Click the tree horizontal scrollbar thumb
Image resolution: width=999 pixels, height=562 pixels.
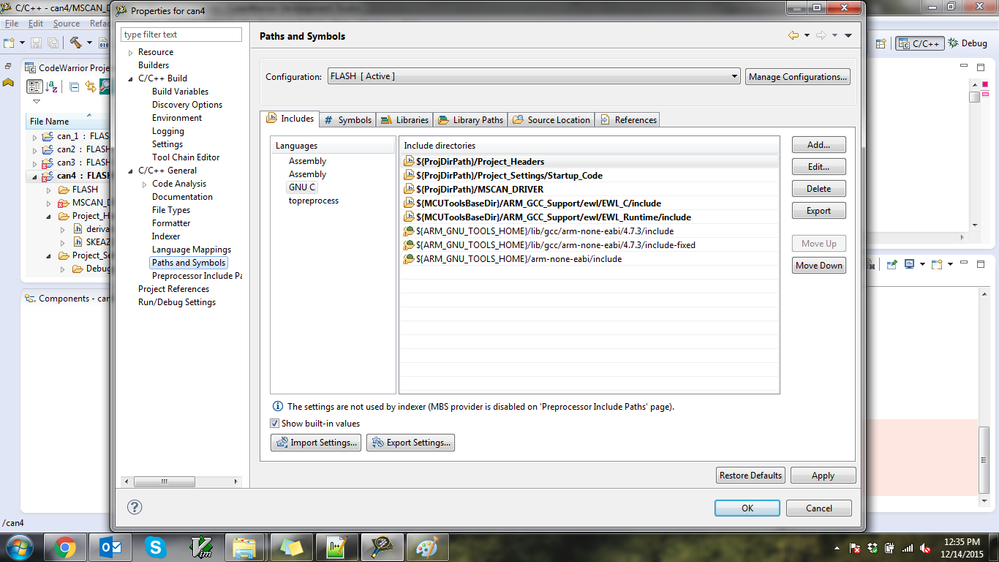click(164, 481)
